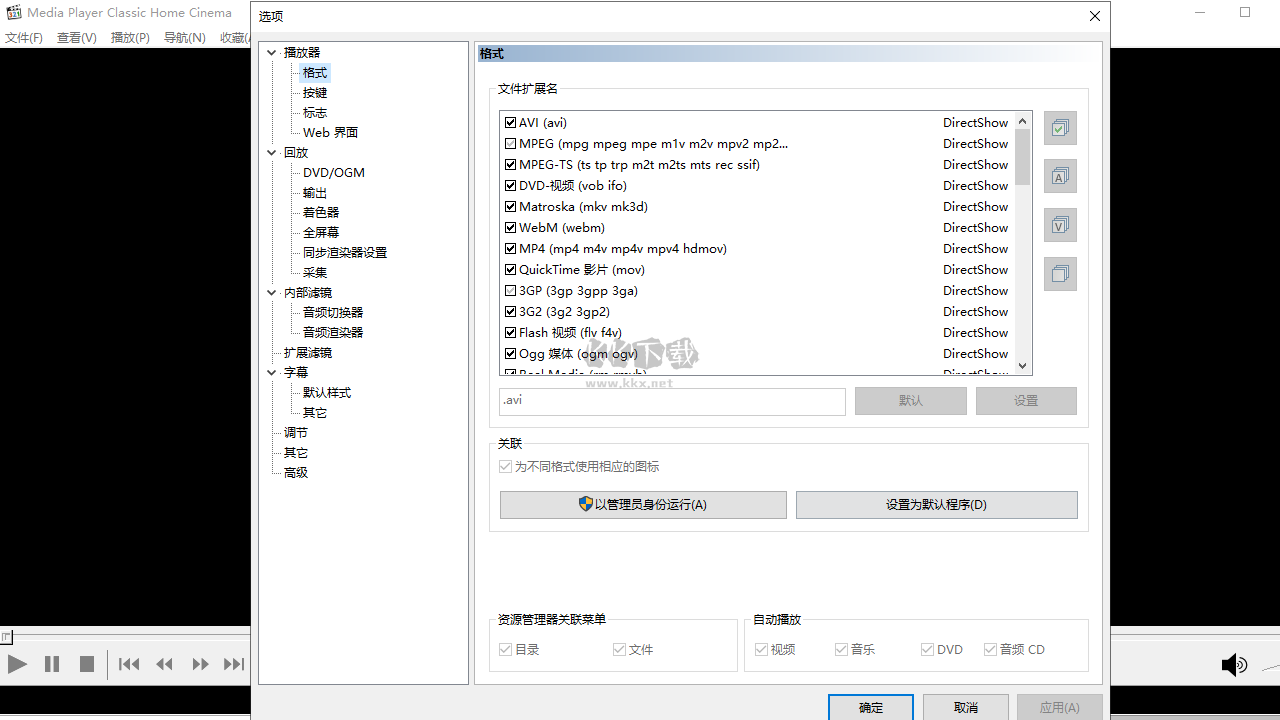The width and height of the screenshot is (1280, 720).
Task: Click the 以管理员身份运行(A) button
Action: tap(643, 504)
